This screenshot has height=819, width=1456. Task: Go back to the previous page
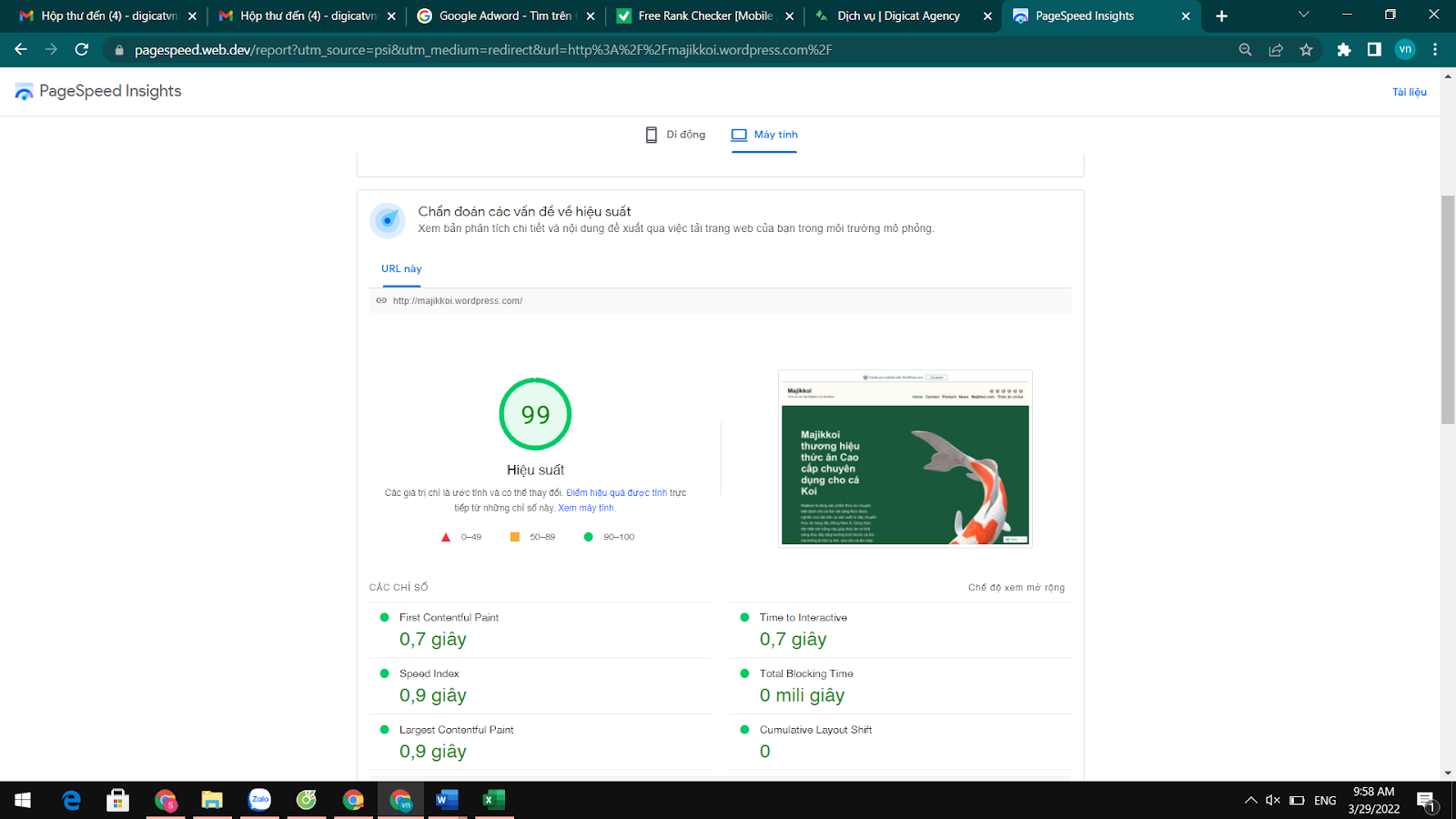20,49
